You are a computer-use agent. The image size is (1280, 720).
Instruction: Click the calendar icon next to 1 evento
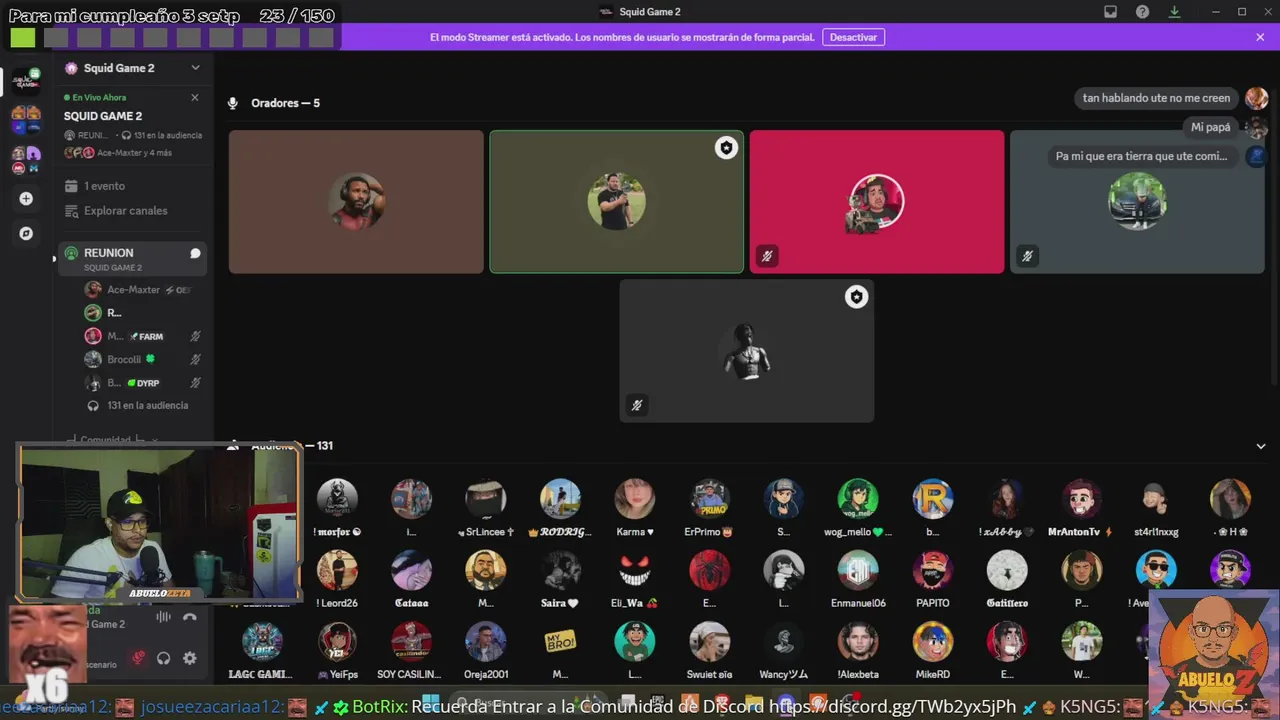71,186
